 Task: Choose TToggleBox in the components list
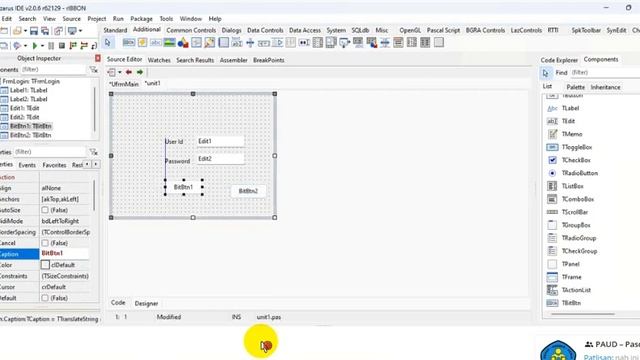(x=577, y=147)
